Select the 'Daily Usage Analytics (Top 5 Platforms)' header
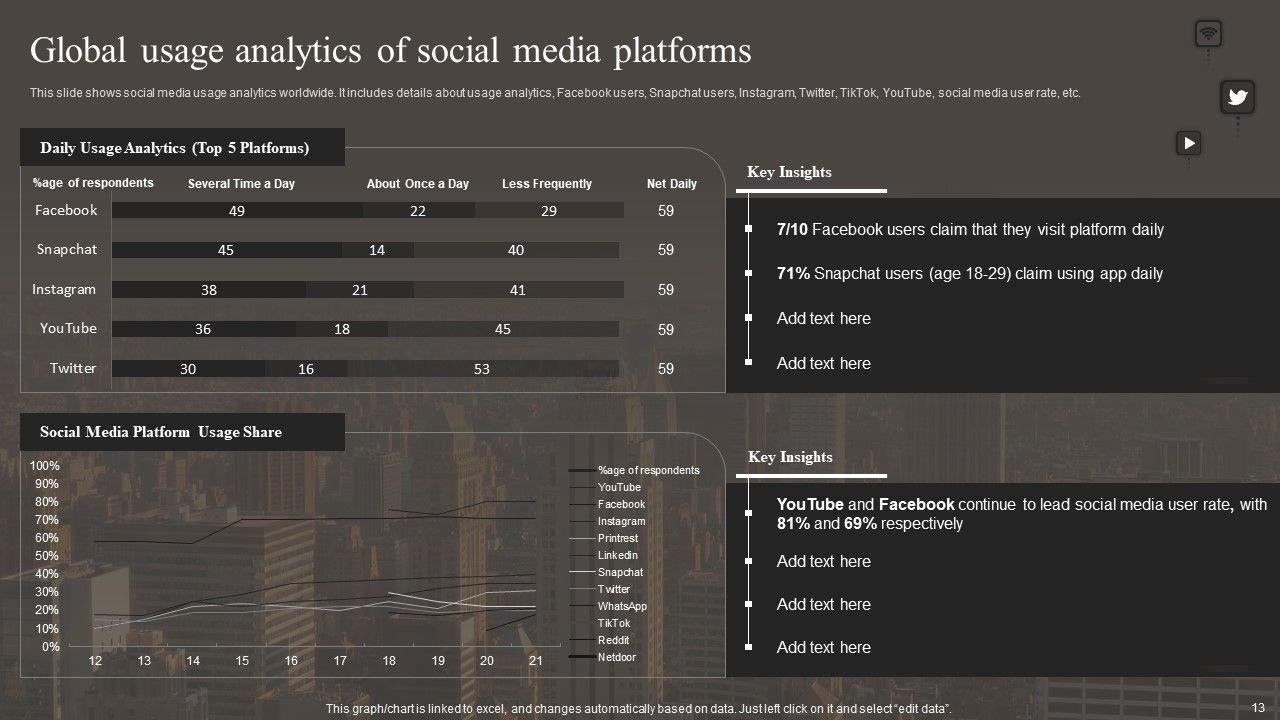This screenshot has width=1280, height=720. (x=175, y=148)
